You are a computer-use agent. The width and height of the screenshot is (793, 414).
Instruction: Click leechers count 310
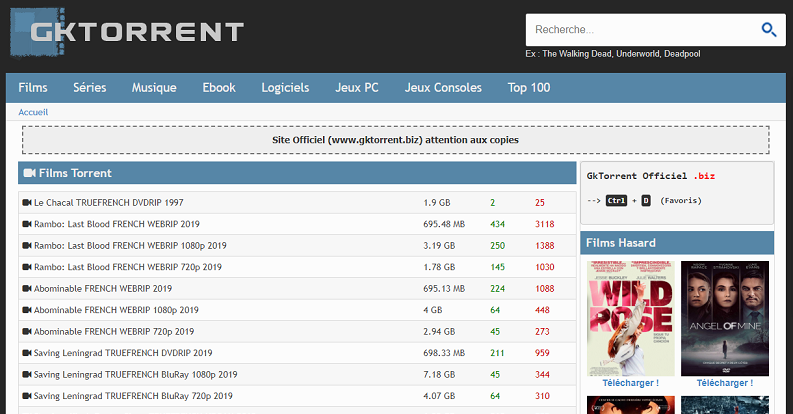coord(542,396)
